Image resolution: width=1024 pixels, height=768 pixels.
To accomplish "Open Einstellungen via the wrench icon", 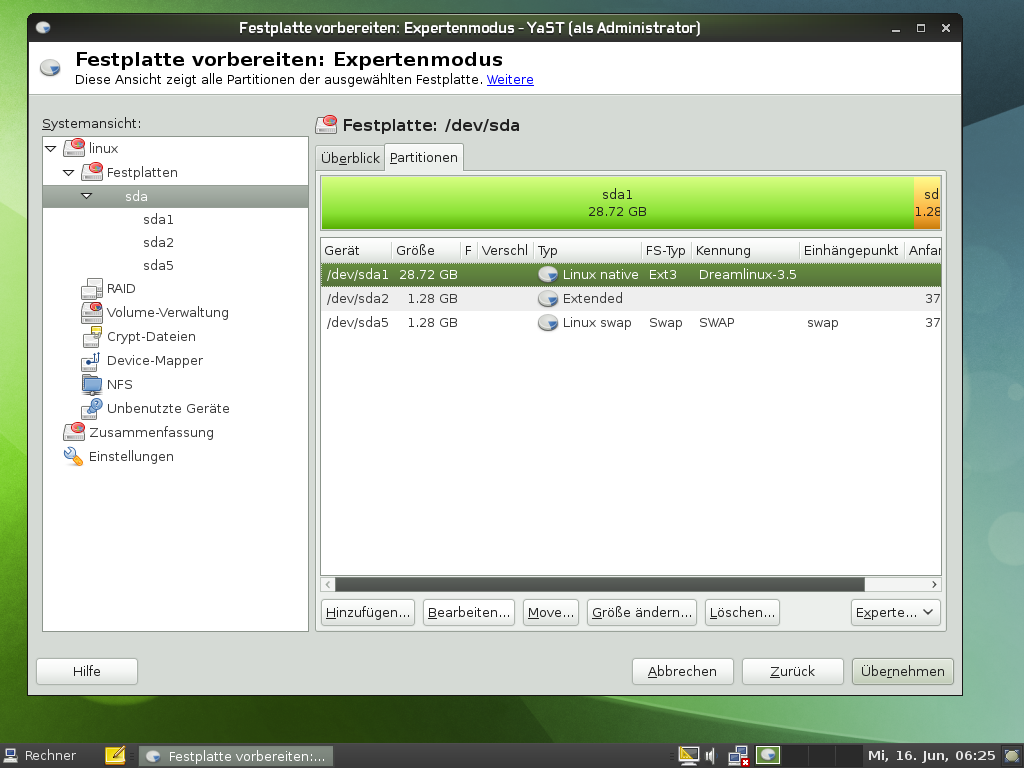I will click(72, 456).
